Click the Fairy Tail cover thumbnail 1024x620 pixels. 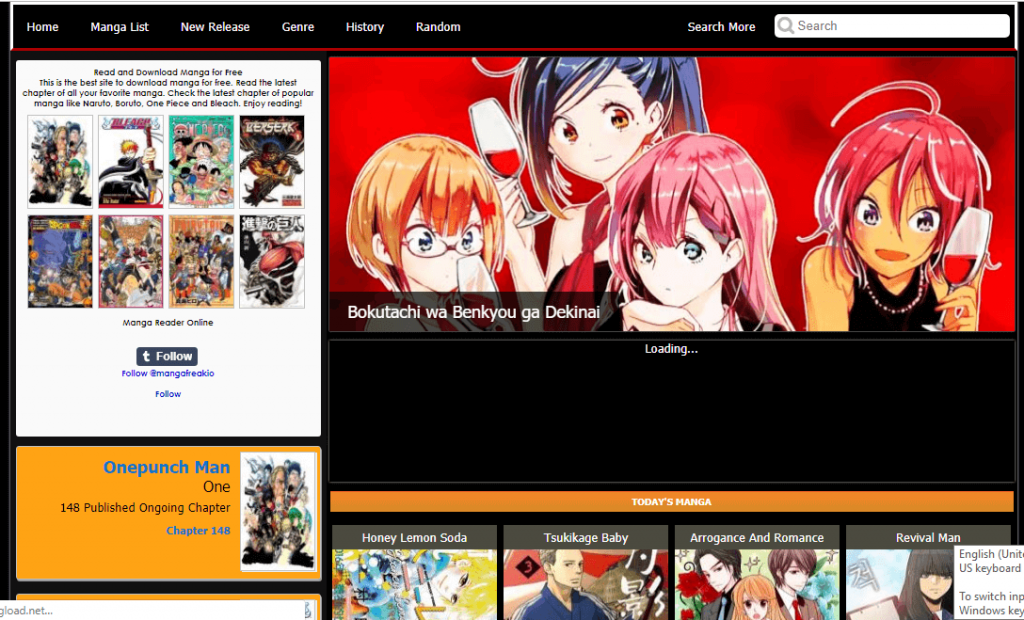click(x=201, y=261)
